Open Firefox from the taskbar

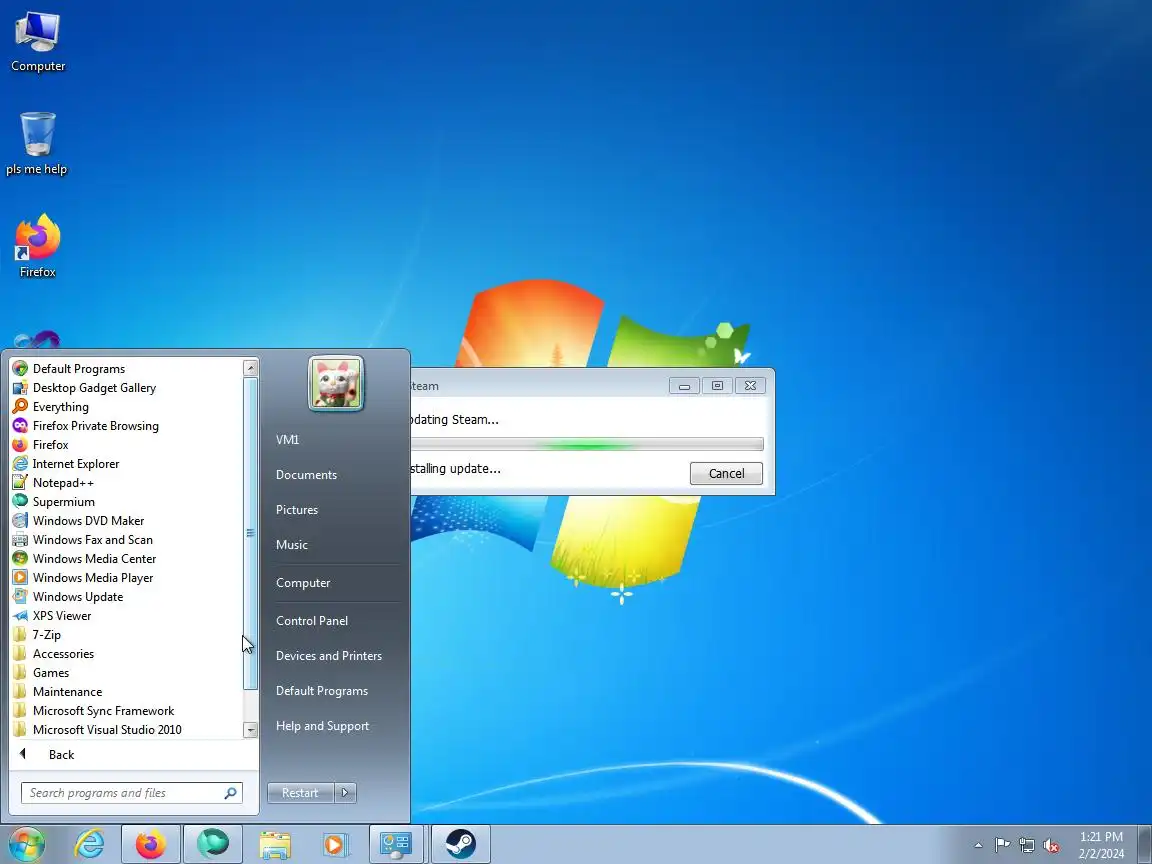151,845
